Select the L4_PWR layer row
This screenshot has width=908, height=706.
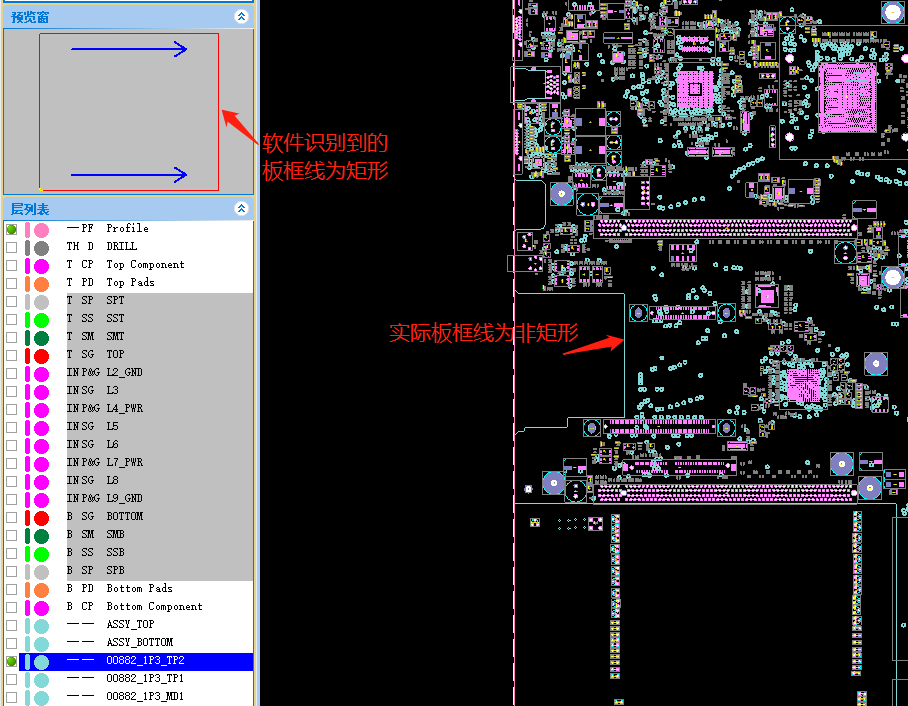click(137, 408)
